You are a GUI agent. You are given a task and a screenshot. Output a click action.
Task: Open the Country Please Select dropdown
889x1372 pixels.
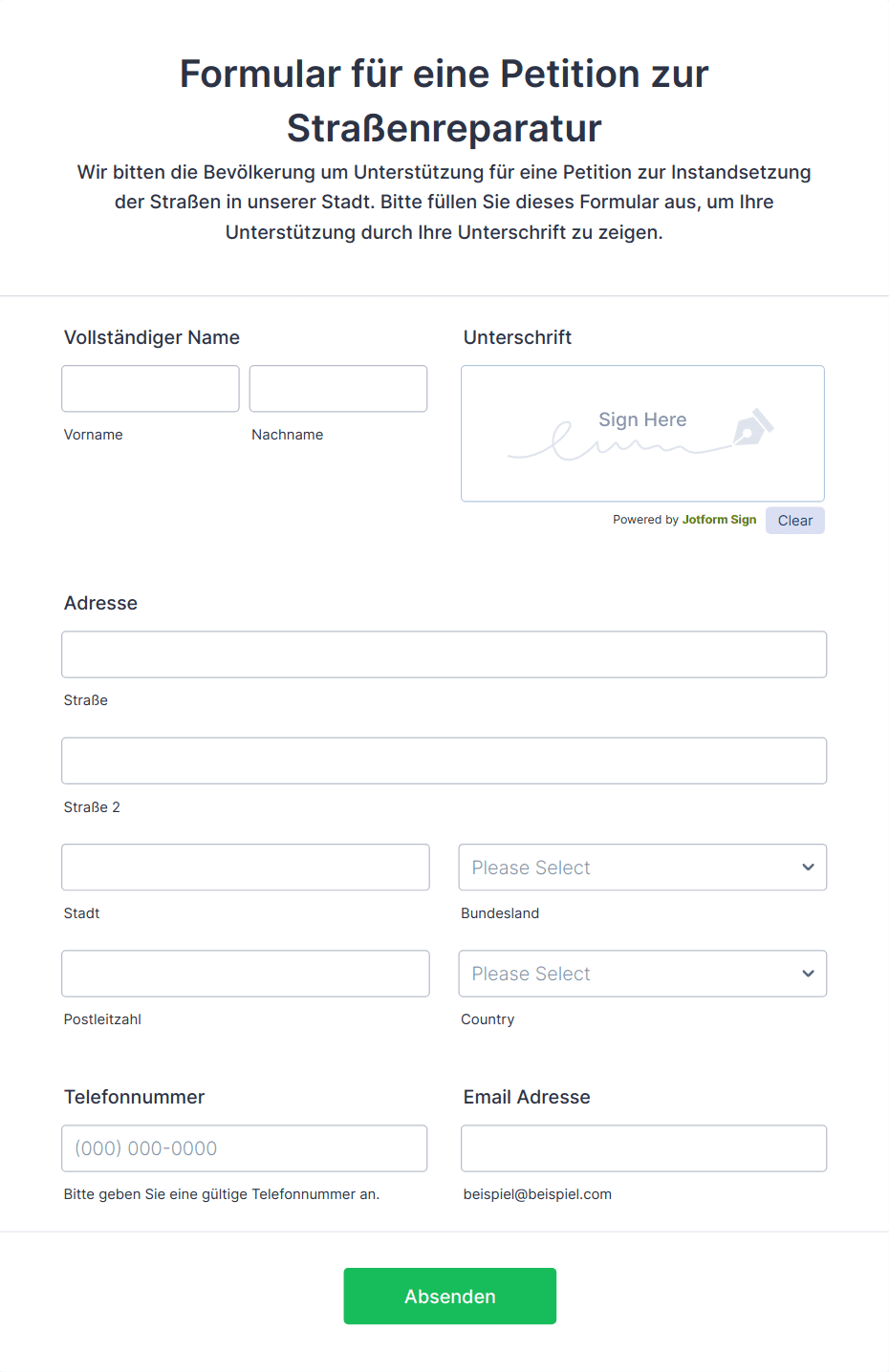(642, 974)
